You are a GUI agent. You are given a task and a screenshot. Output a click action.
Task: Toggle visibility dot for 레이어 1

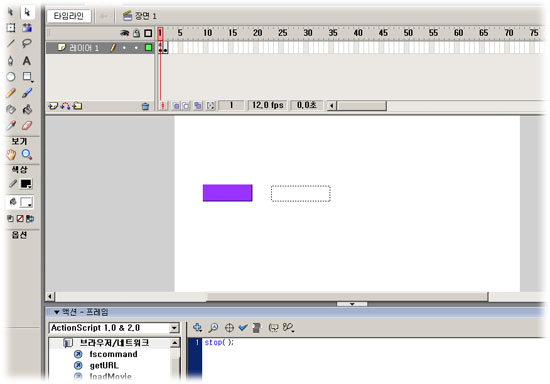tap(124, 48)
